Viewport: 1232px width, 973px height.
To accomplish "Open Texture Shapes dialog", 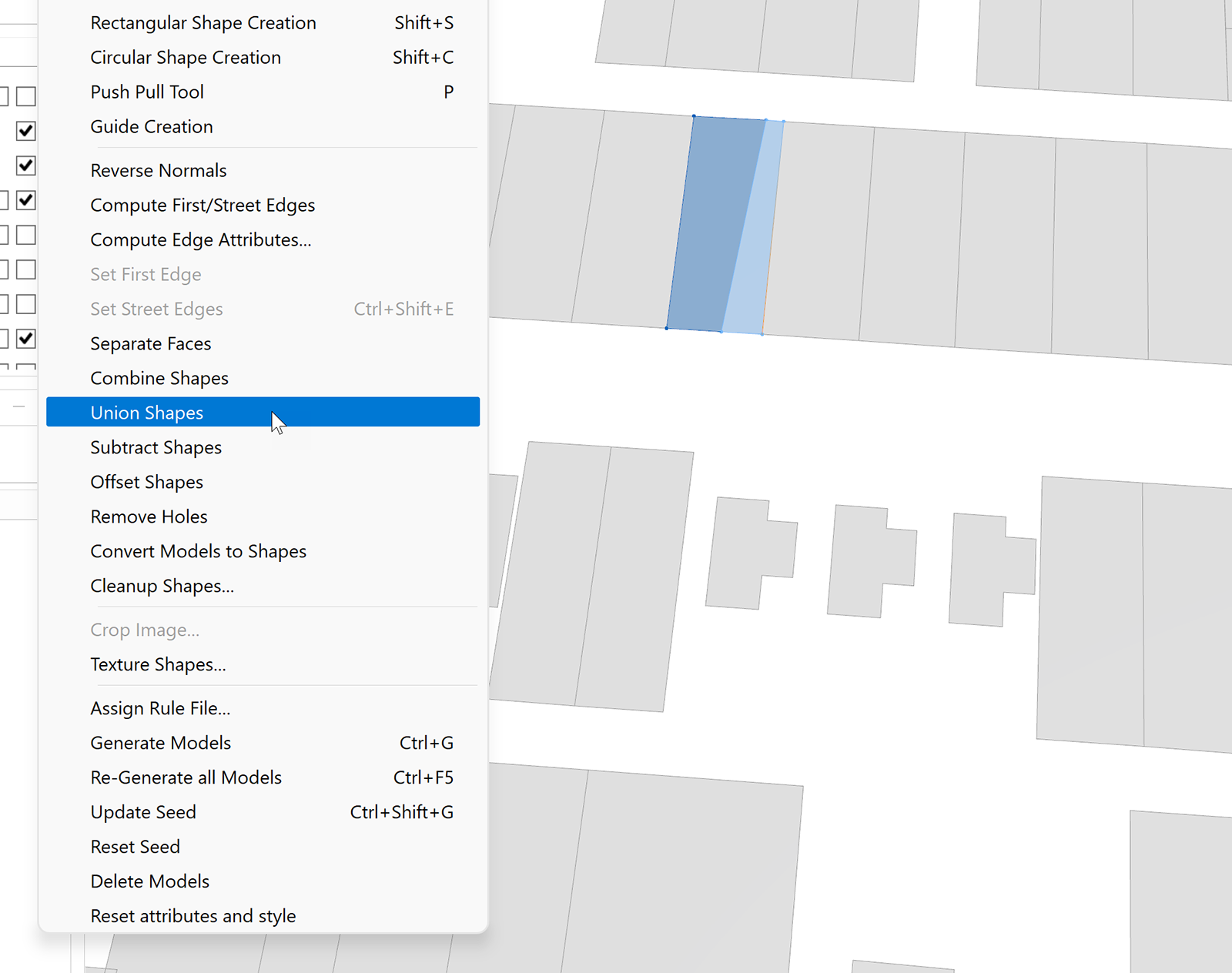I will click(158, 664).
